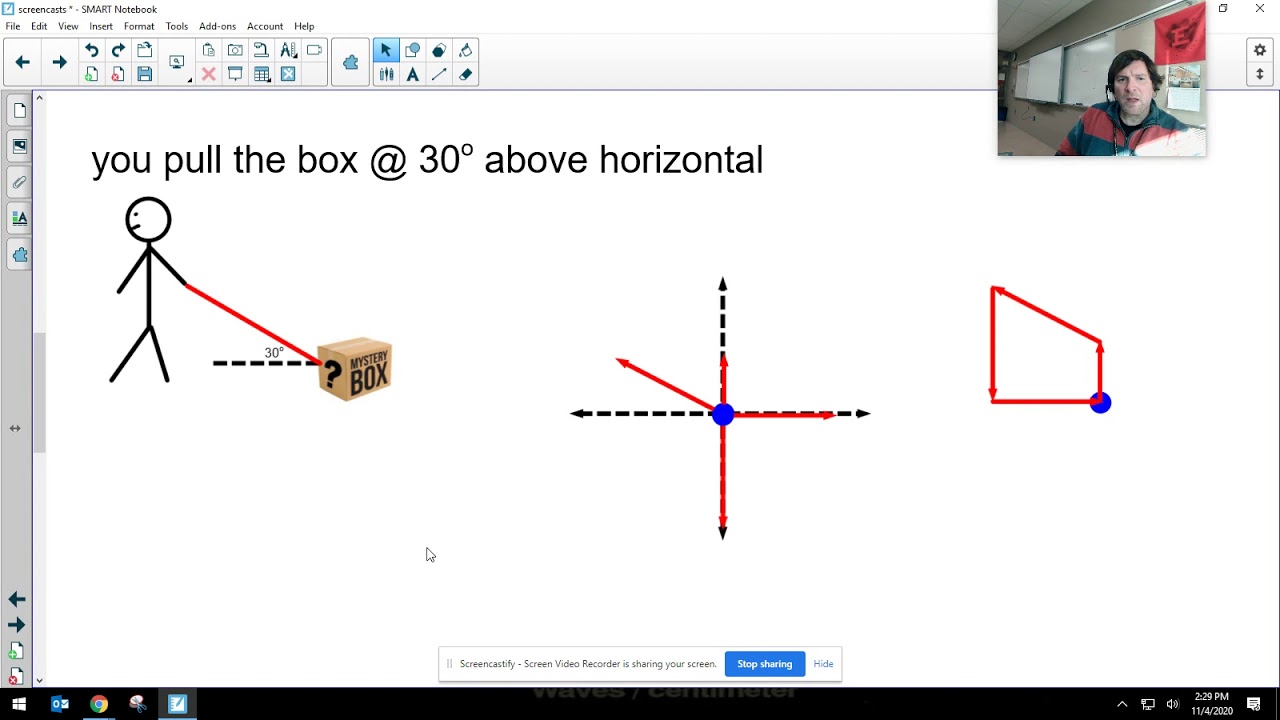Select the Shapes tool
1280x720 pixels.
tap(412, 50)
